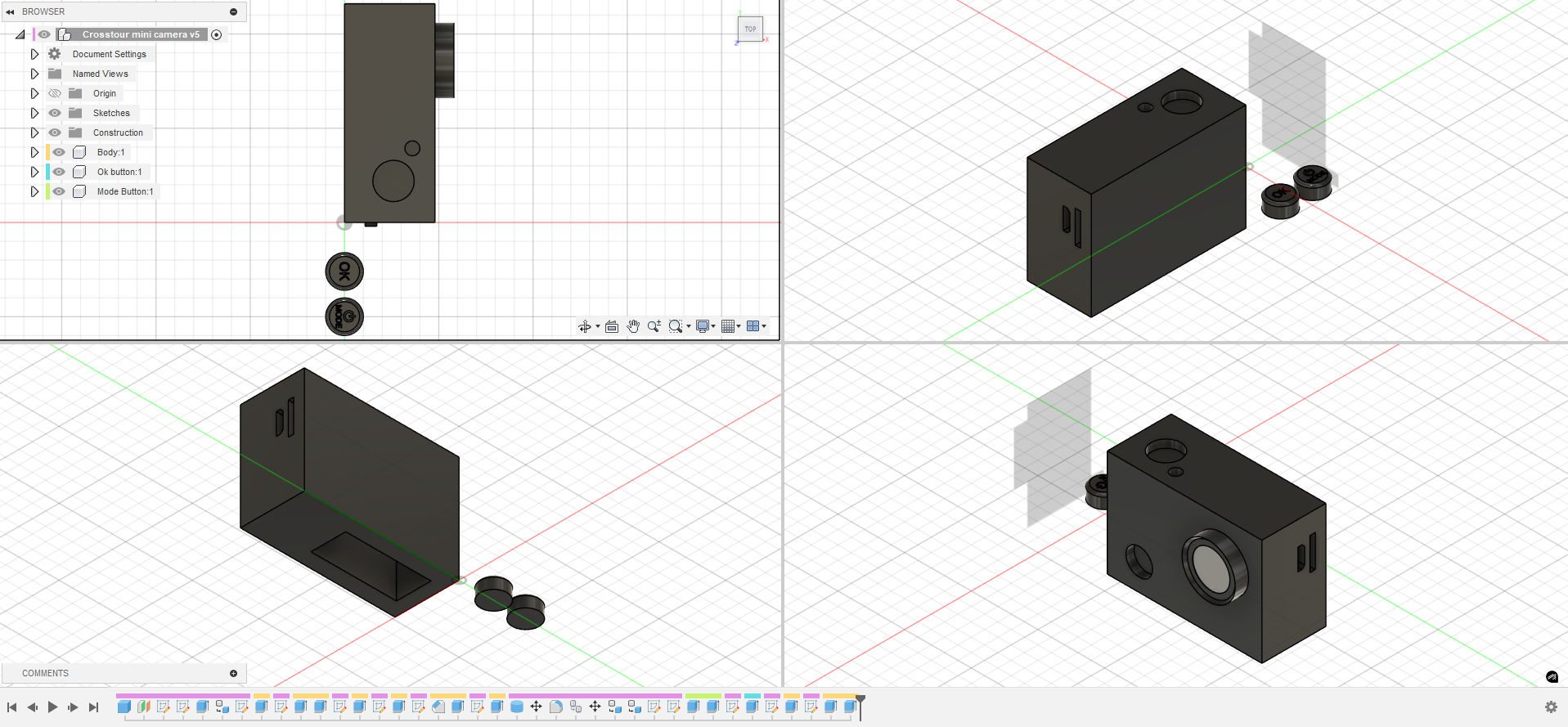The height and width of the screenshot is (727, 1568).
Task: Select the Named Views label
Action: click(101, 74)
